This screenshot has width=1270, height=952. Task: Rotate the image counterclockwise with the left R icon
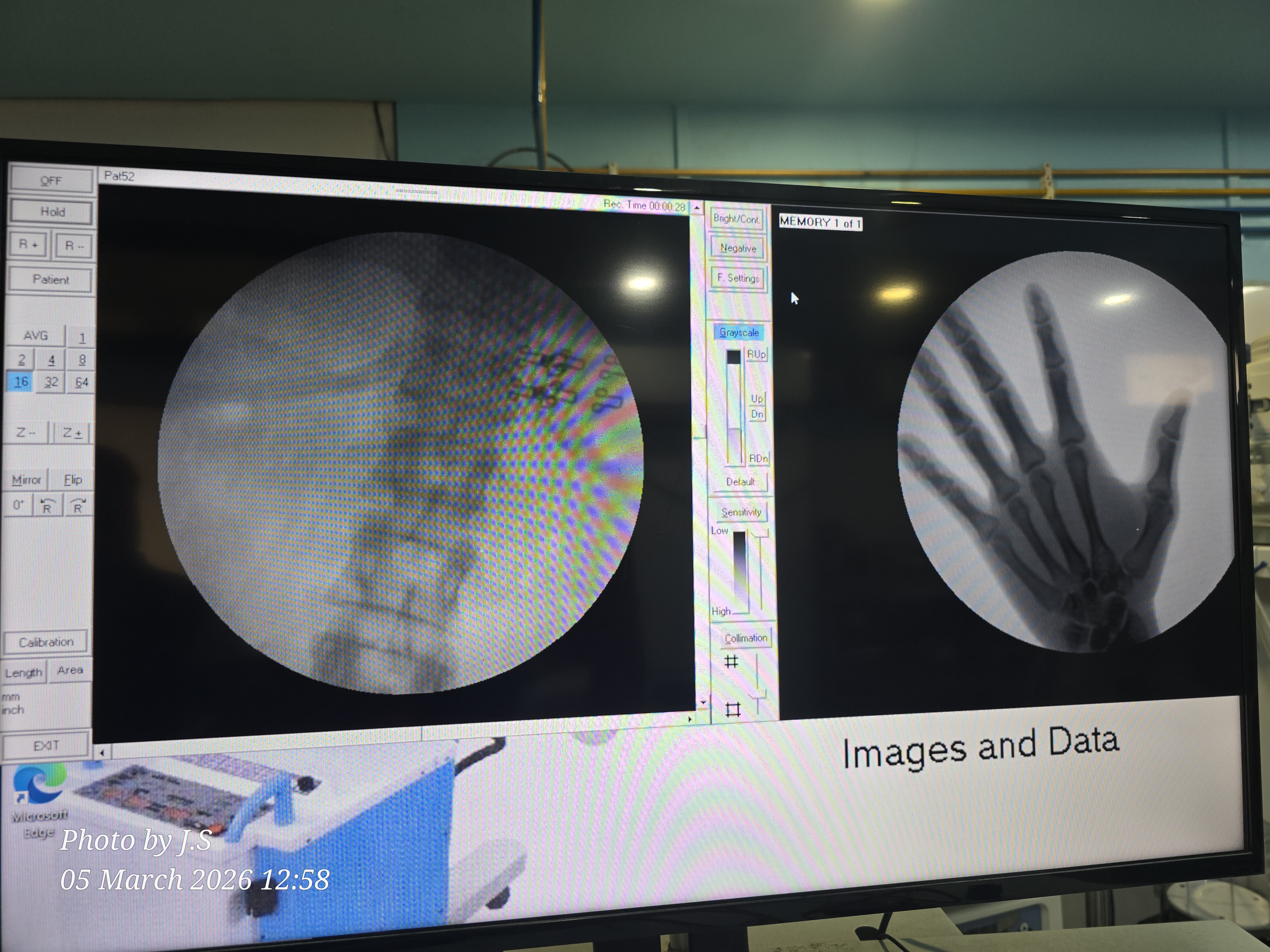(47, 506)
